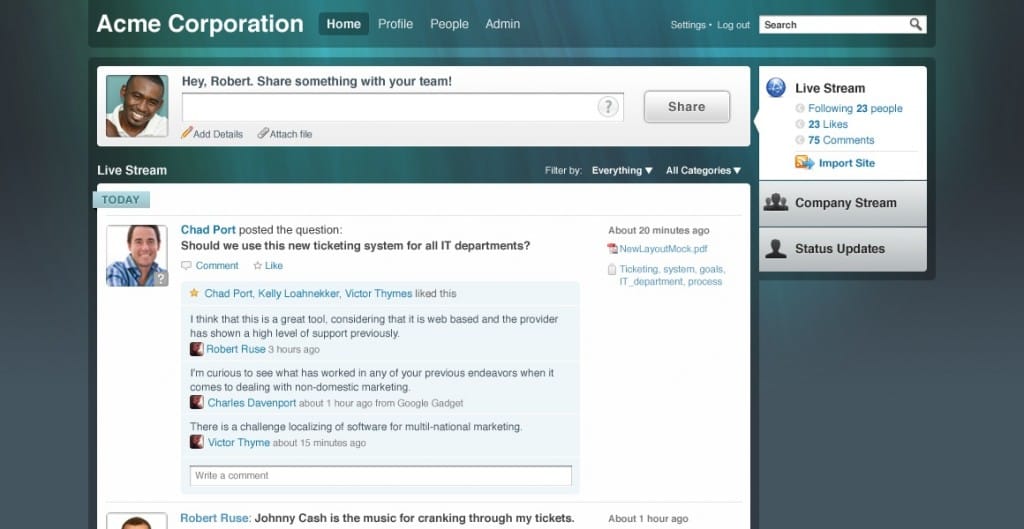The image size is (1024, 529).
Task: Click the goals tag link
Action: pos(712,269)
